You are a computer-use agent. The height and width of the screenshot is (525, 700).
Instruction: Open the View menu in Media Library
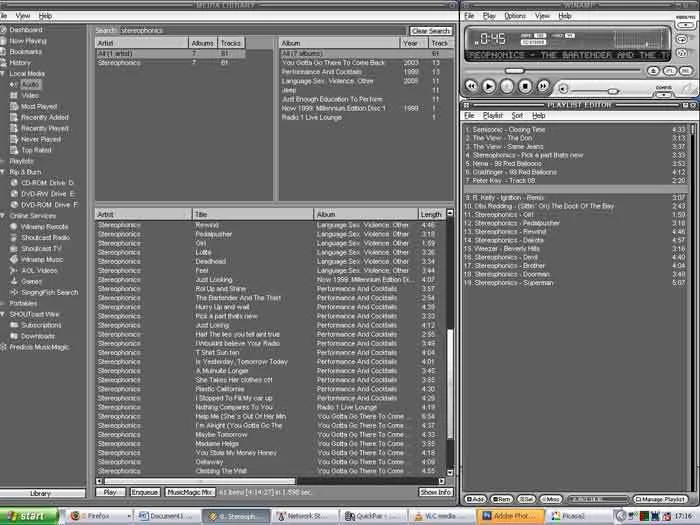[23, 16]
